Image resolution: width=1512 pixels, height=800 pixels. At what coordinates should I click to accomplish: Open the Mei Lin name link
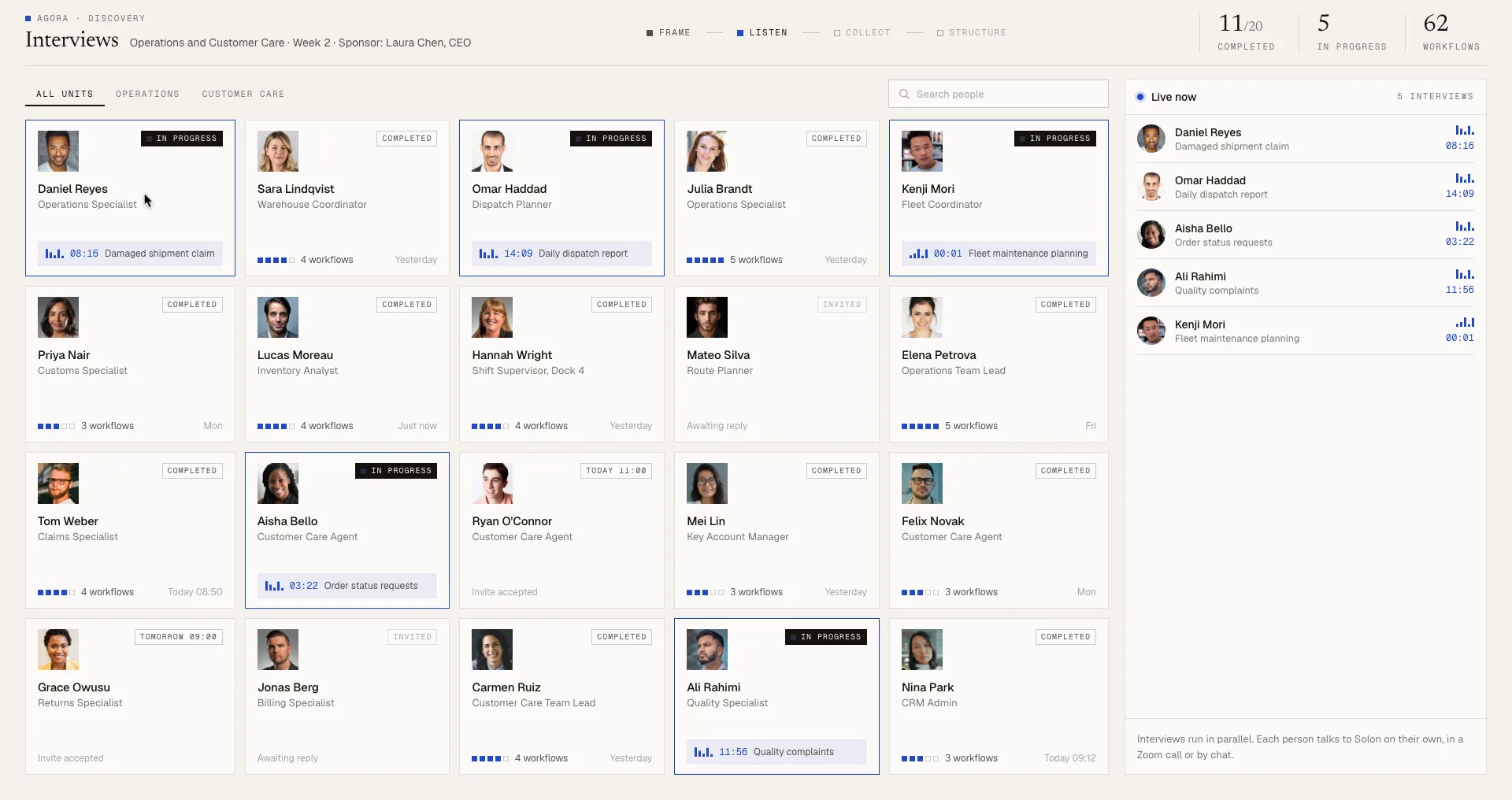pyautogui.click(x=706, y=521)
